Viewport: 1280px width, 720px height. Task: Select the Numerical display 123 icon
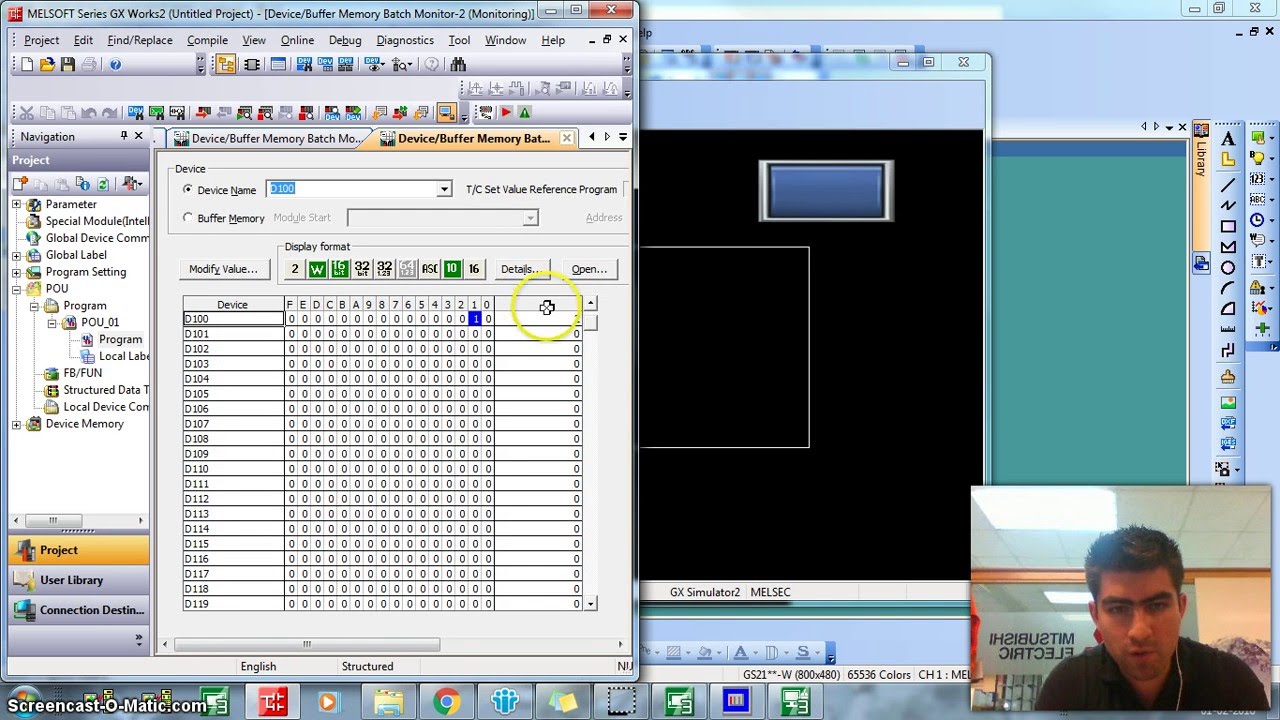(x=1257, y=178)
